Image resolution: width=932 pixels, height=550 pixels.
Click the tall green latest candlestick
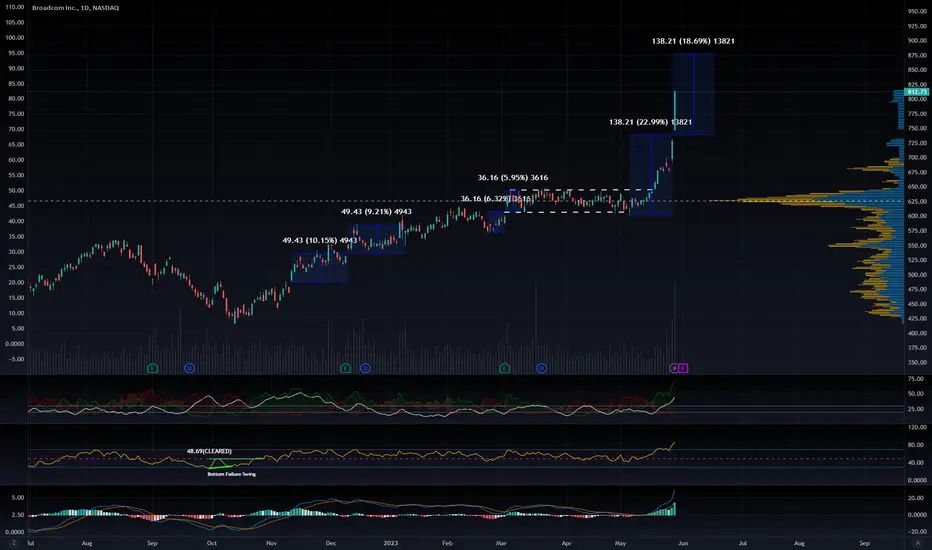point(675,110)
